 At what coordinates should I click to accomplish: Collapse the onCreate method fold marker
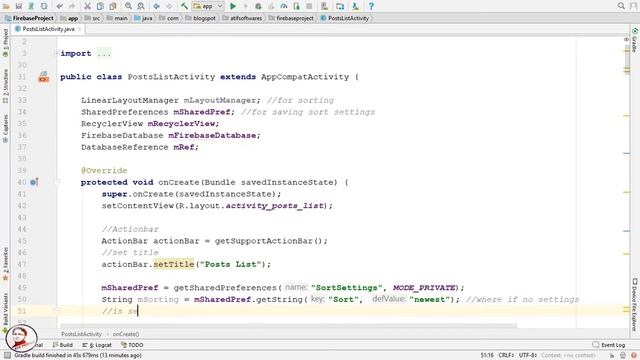pyautogui.click(x=58, y=182)
